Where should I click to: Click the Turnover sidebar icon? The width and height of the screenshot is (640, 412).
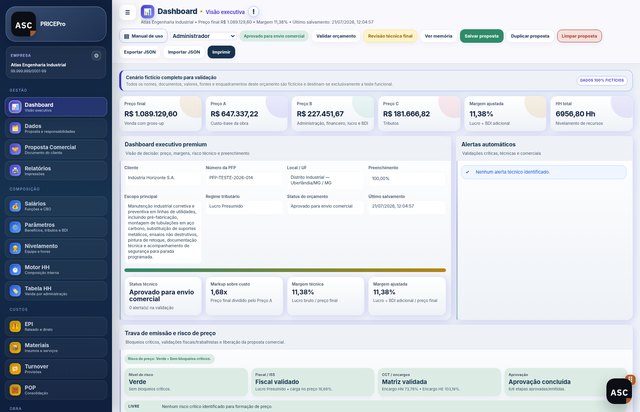click(x=15, y=369)
